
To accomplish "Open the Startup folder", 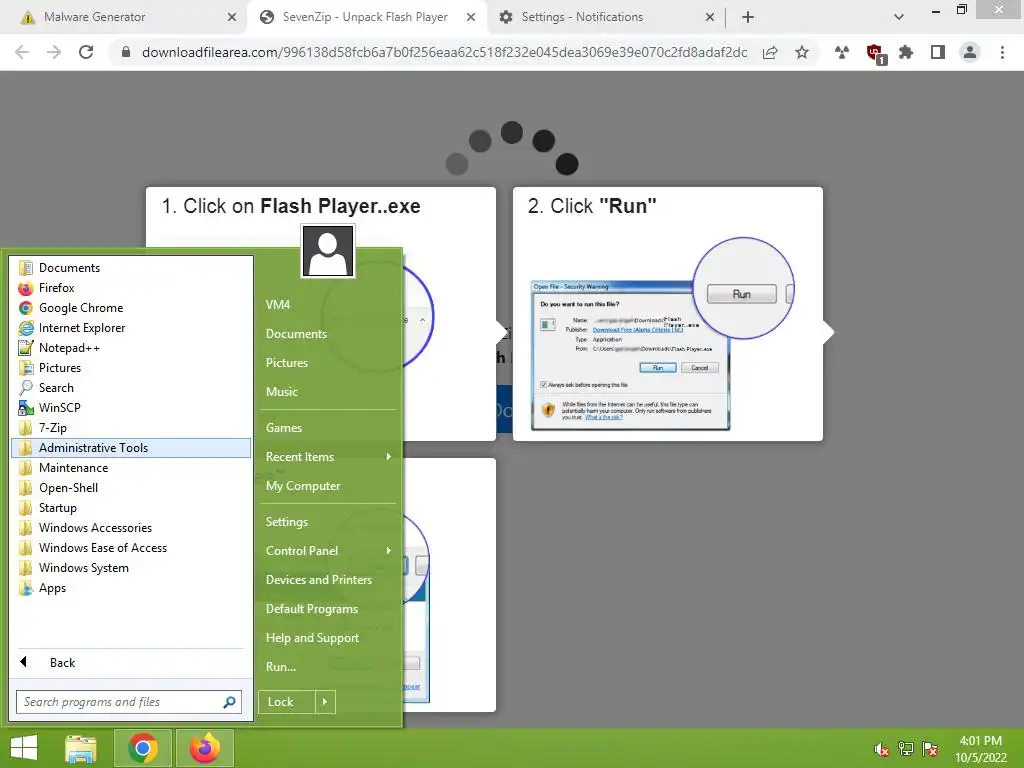I will [131, 508].
